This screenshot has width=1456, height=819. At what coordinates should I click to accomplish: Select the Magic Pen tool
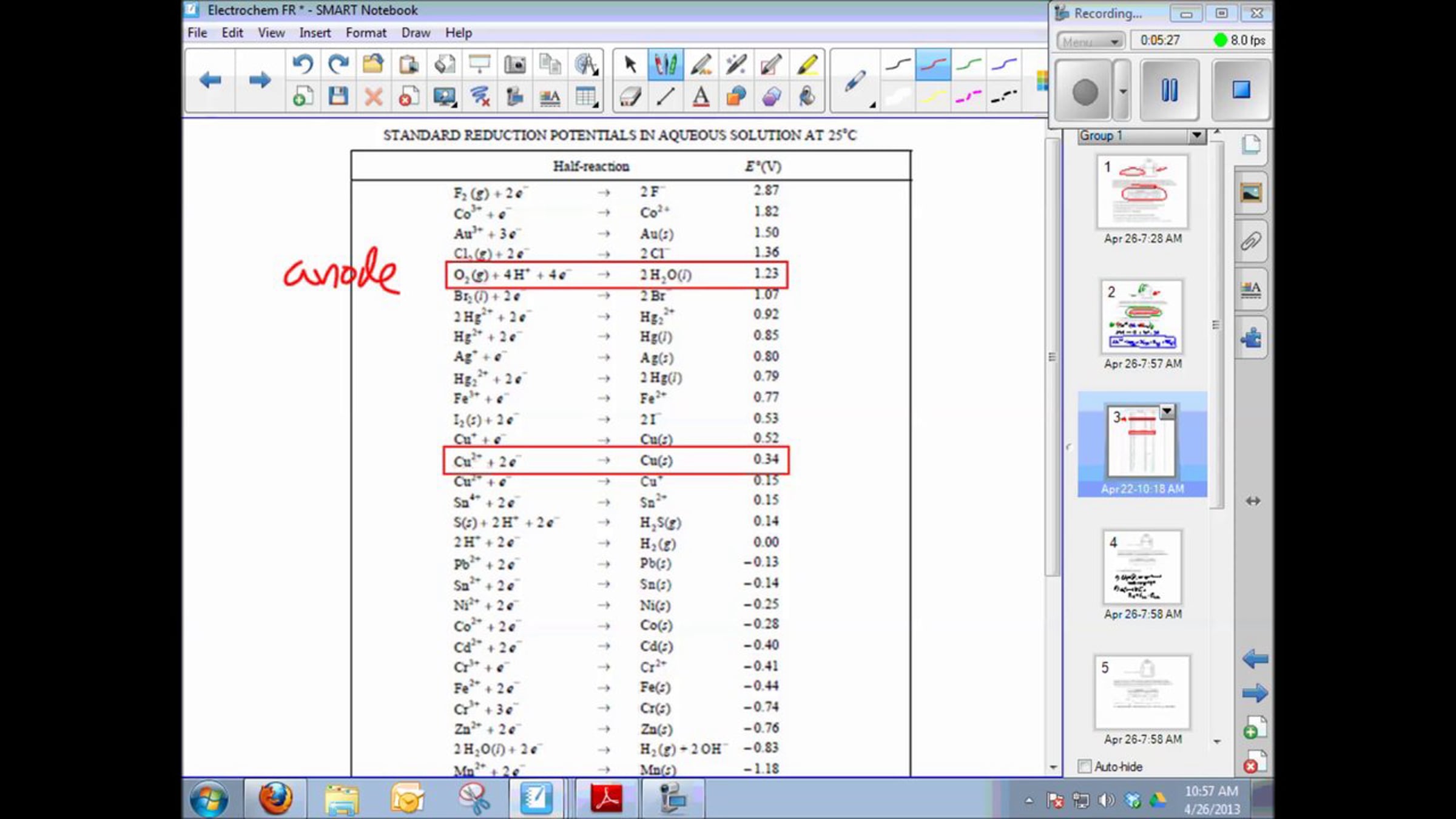click(x=736, y=64)
